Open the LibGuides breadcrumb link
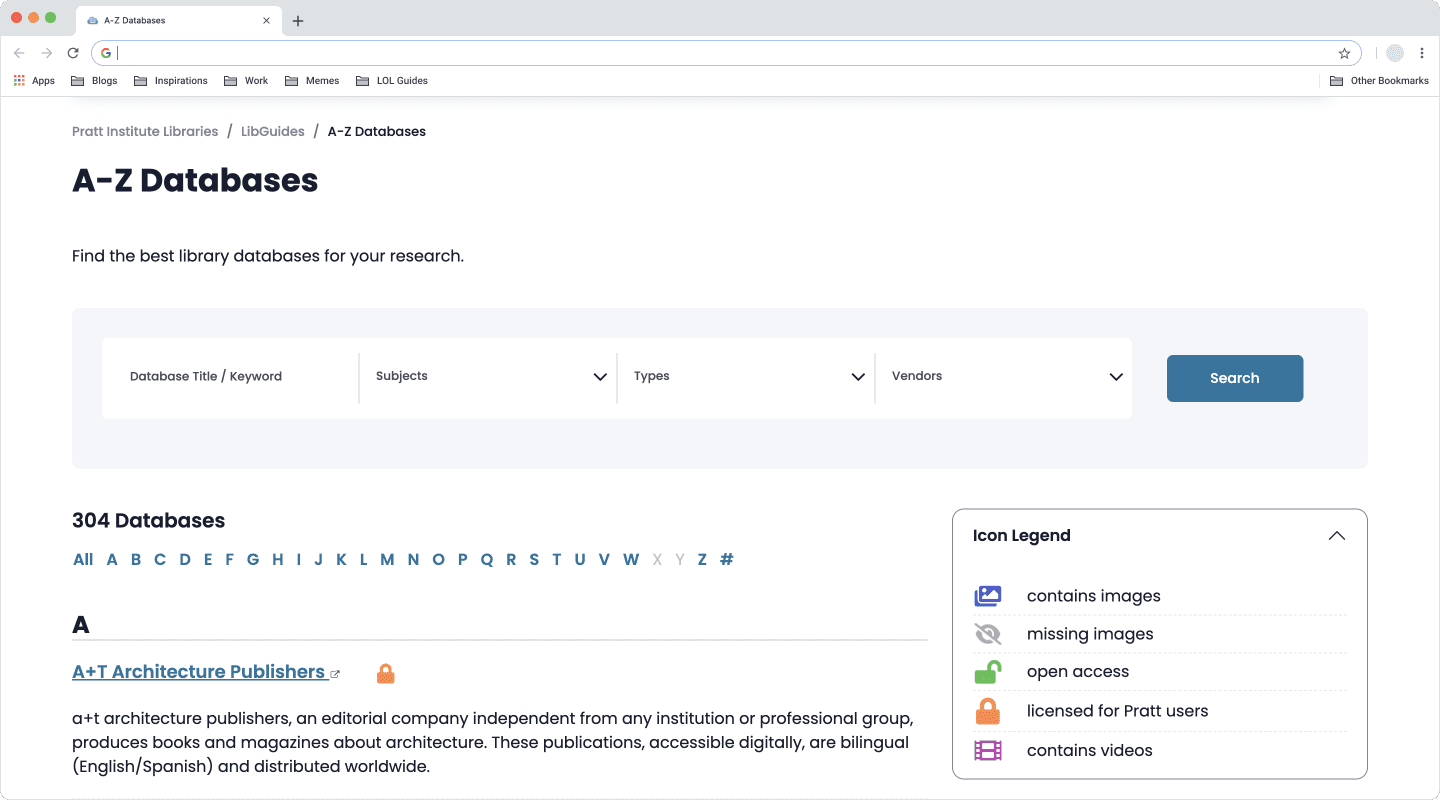The height and width of the screenshot is (800, 1440). click(x=273, y=131)
